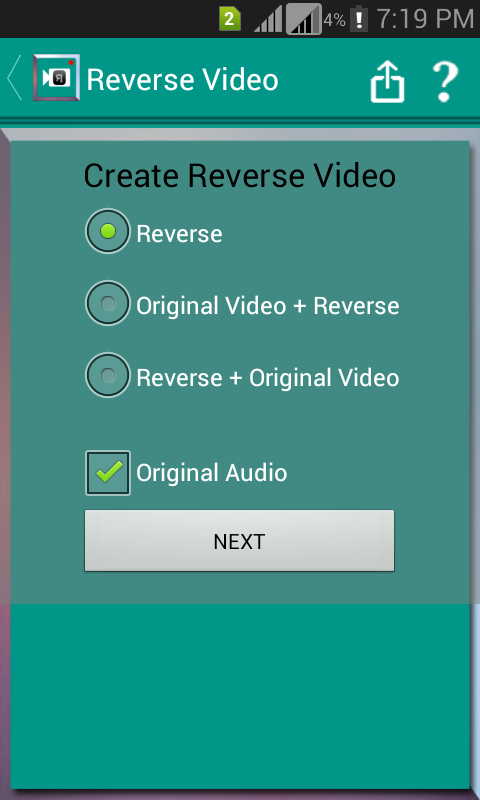Tap the 7:19 PM clock

(x=425, y=19)
